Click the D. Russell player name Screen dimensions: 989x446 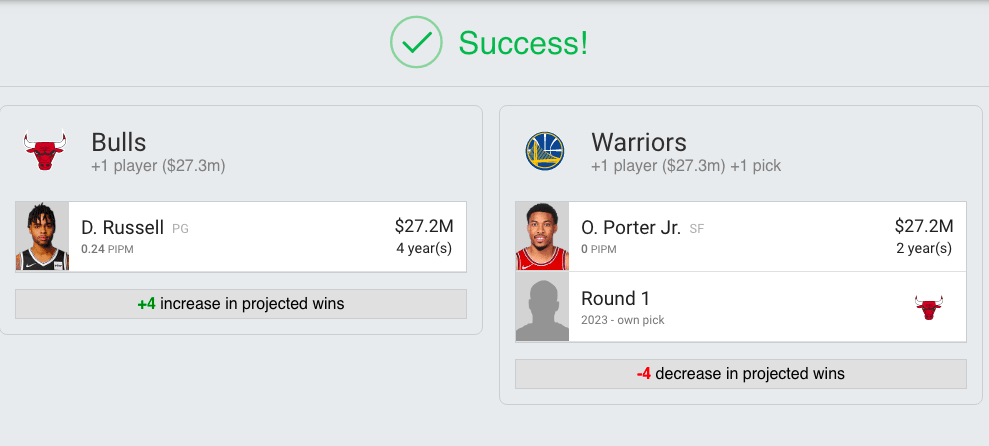click(x=122, y=228)
